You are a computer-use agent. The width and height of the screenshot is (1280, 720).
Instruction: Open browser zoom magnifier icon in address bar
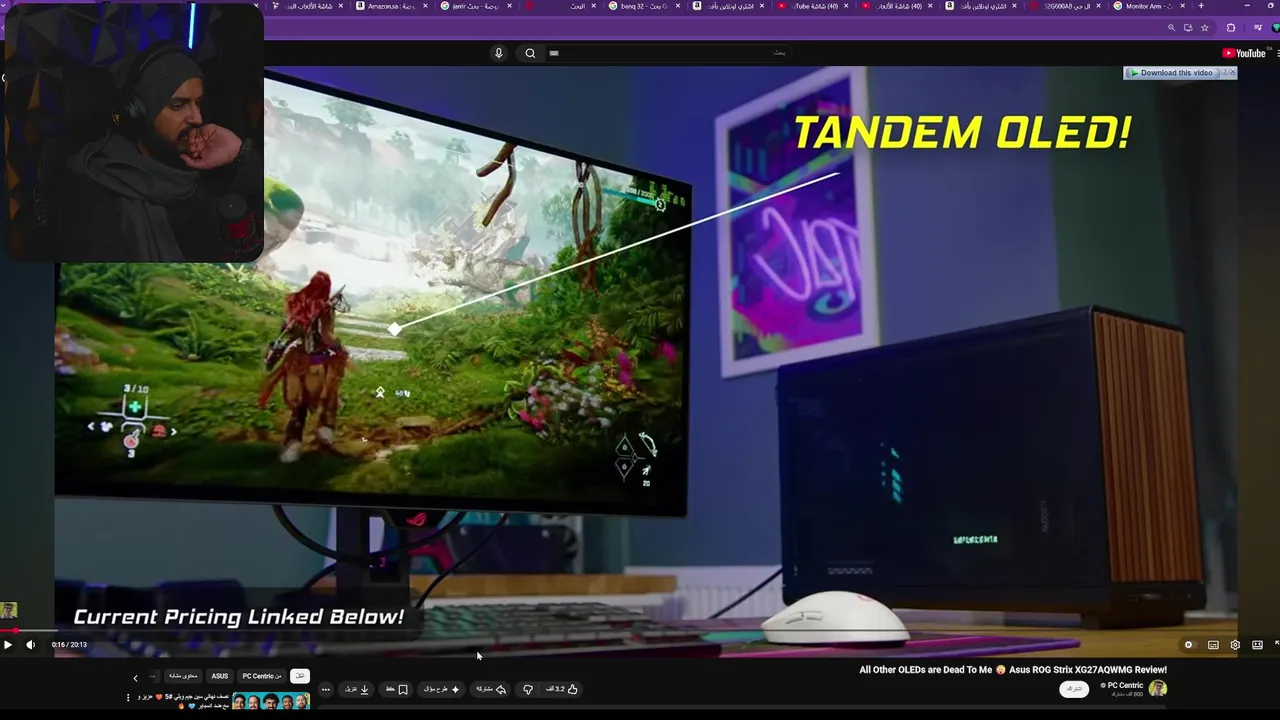(1171, 28)
